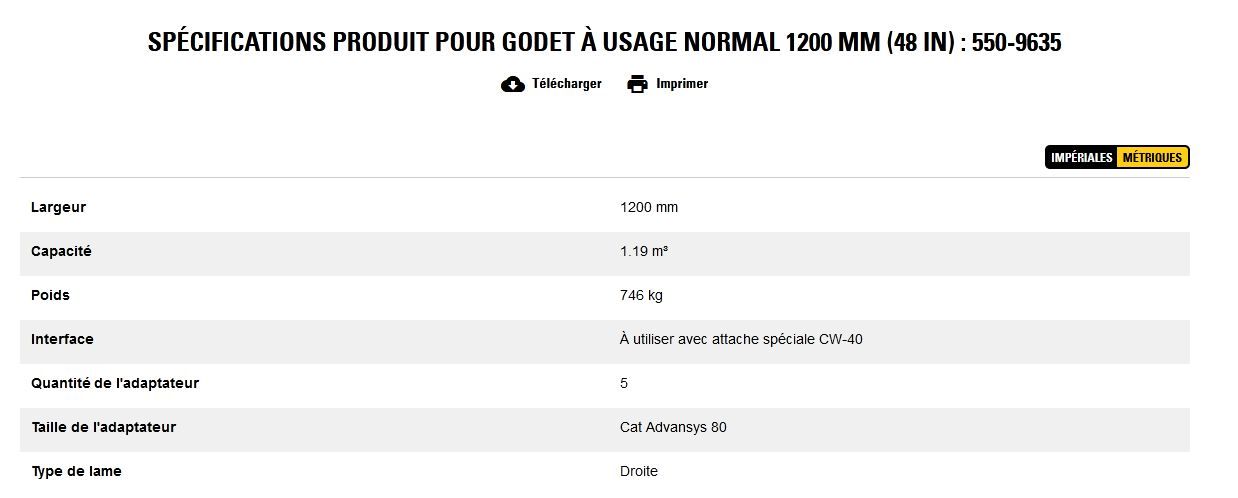Image resolution: width=1238 pixels, height=498 pixels.
Task: Click the 1.19 m³ capacity value
Action: coord(644,251)
